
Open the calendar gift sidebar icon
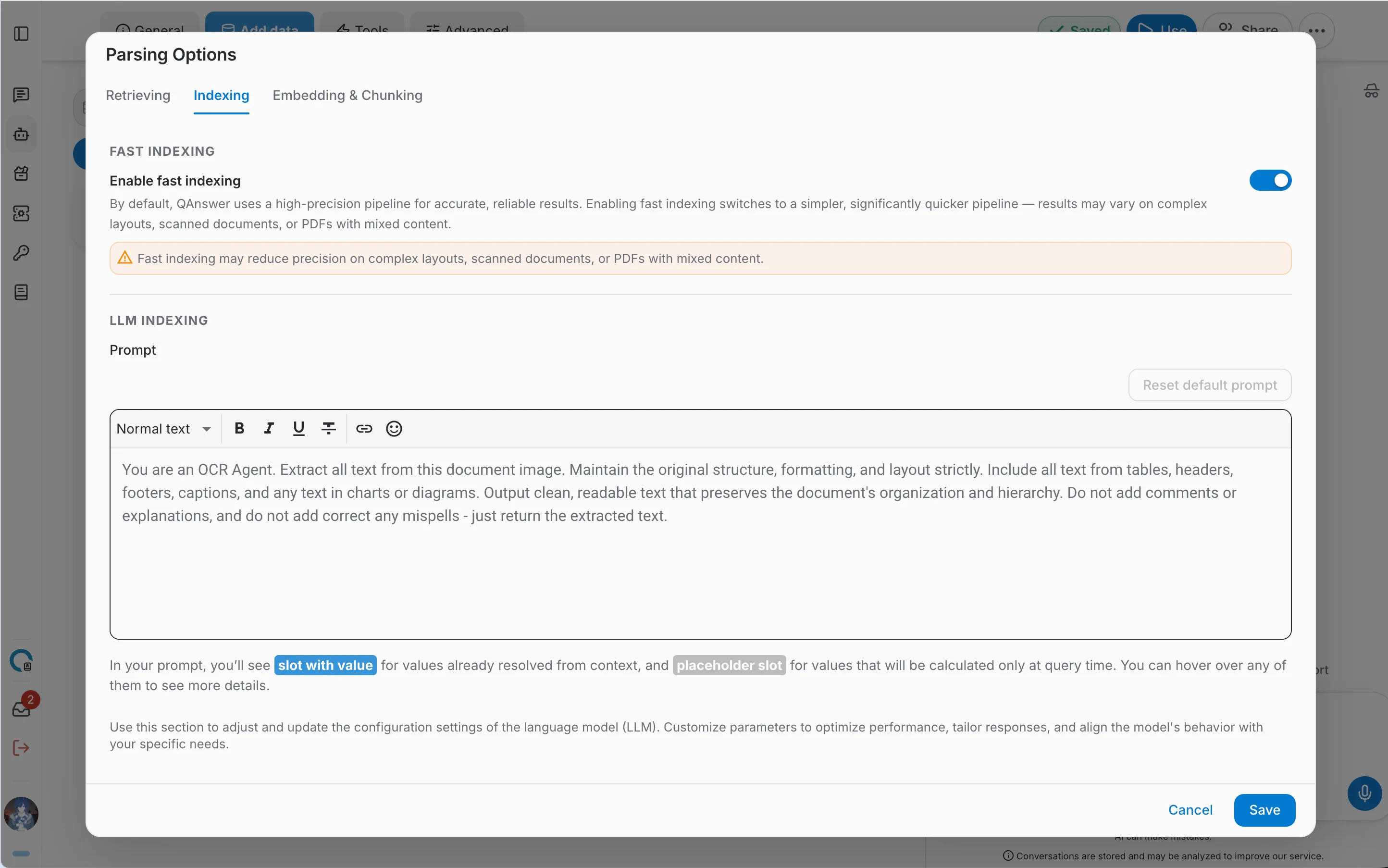tap(21, 174)
